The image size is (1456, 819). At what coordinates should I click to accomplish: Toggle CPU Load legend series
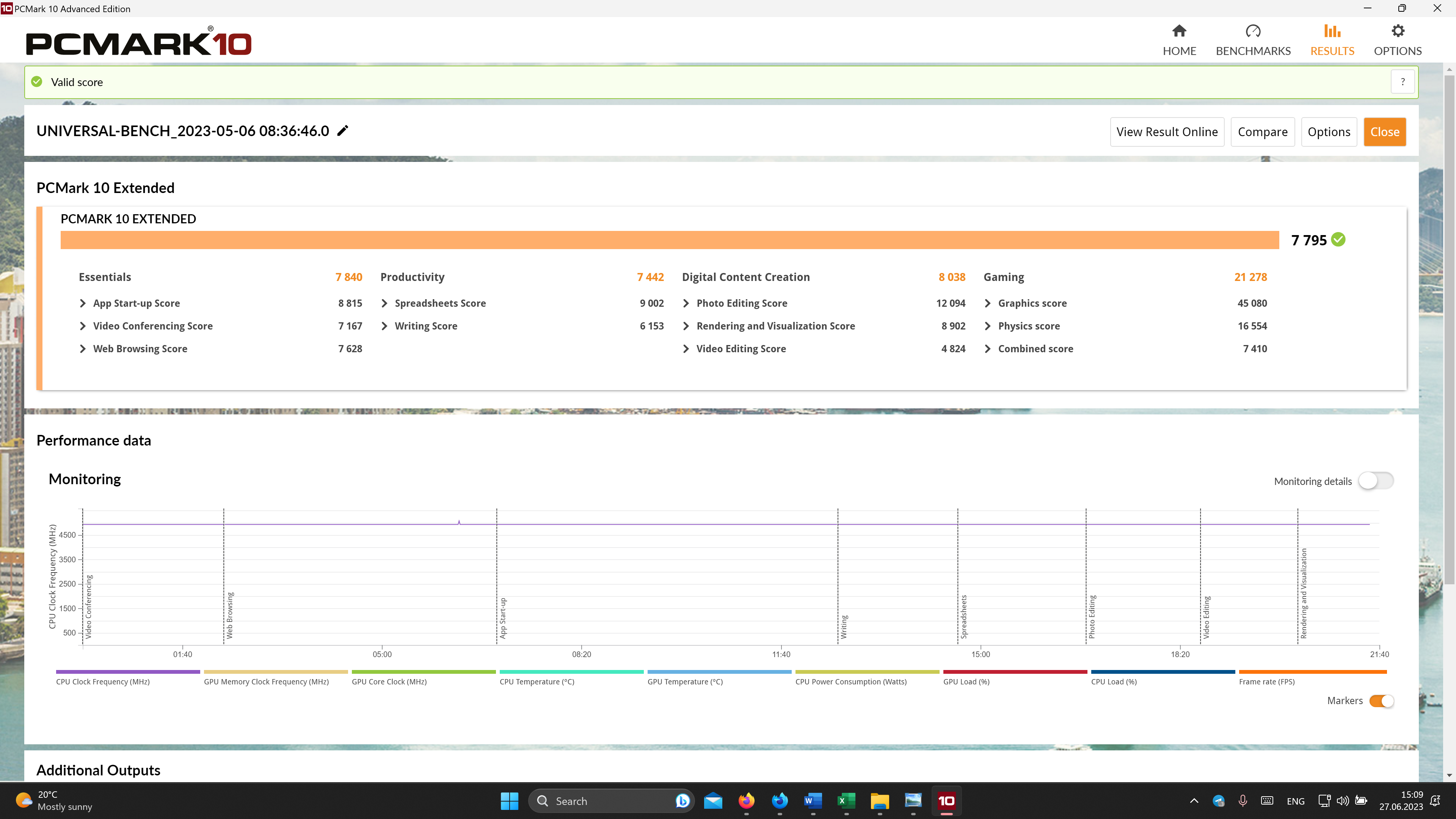pyautogui.click(x=1163, y=678)
